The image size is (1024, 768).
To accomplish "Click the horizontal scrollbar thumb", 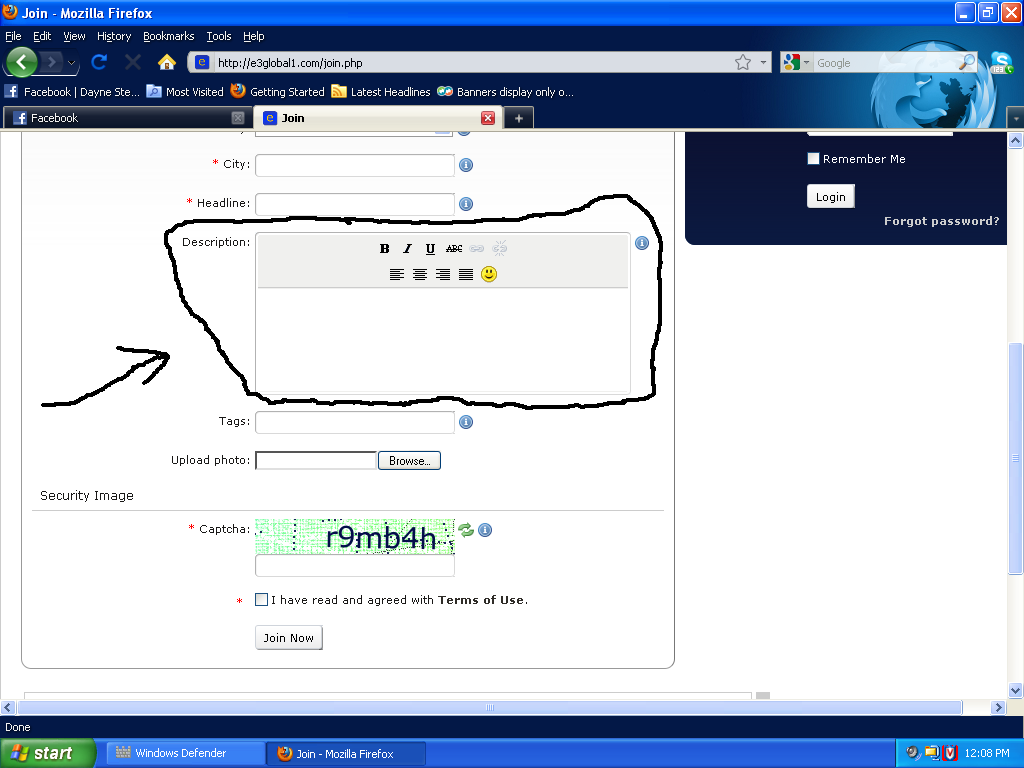I will (490, 707).
